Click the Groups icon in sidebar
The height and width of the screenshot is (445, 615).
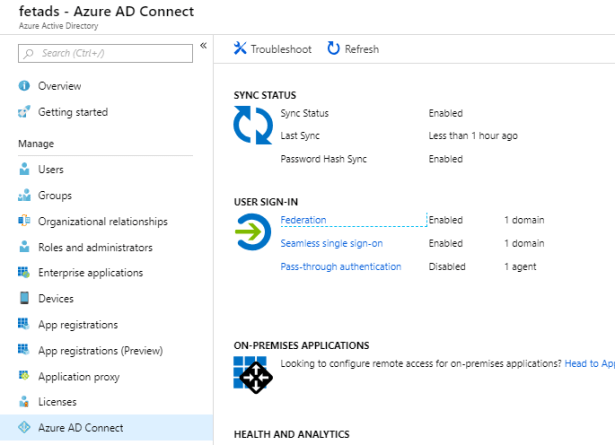coord(25,196)
